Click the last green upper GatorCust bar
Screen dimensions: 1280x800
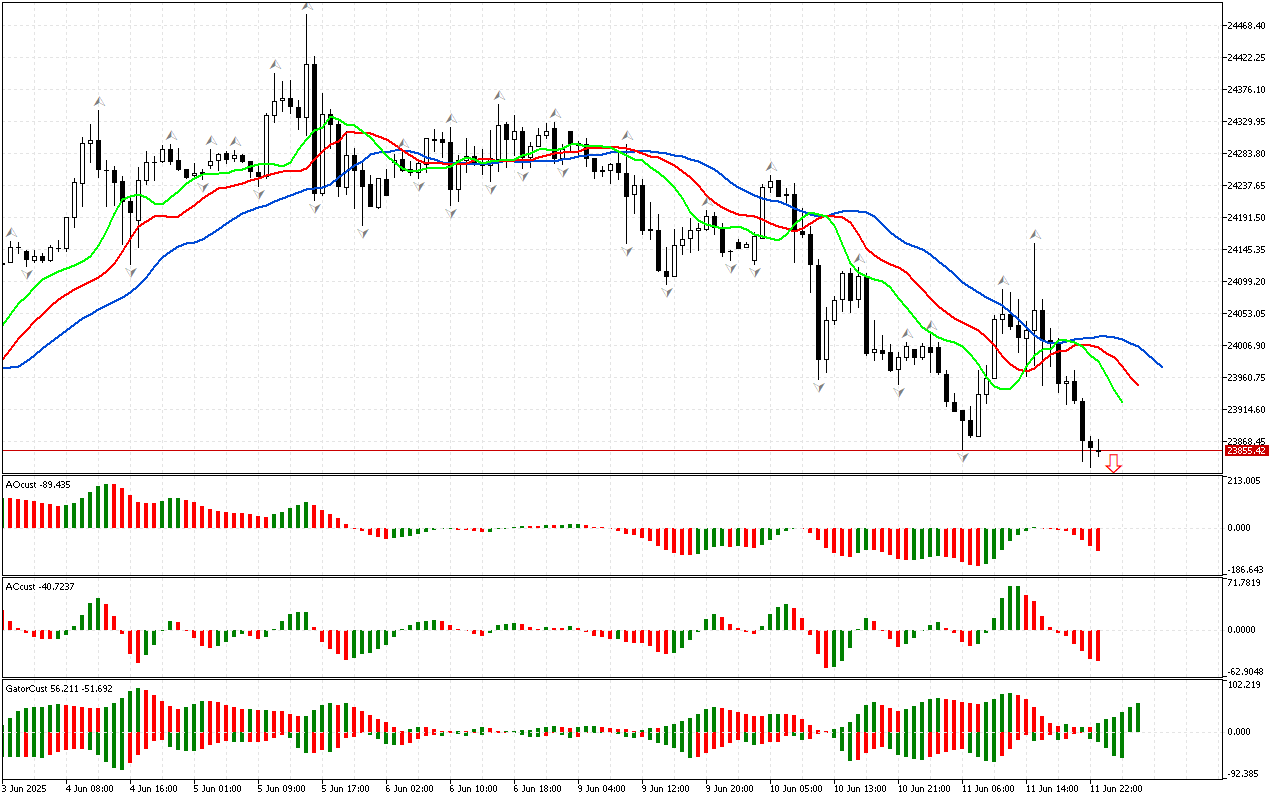tap(1138, 717)
